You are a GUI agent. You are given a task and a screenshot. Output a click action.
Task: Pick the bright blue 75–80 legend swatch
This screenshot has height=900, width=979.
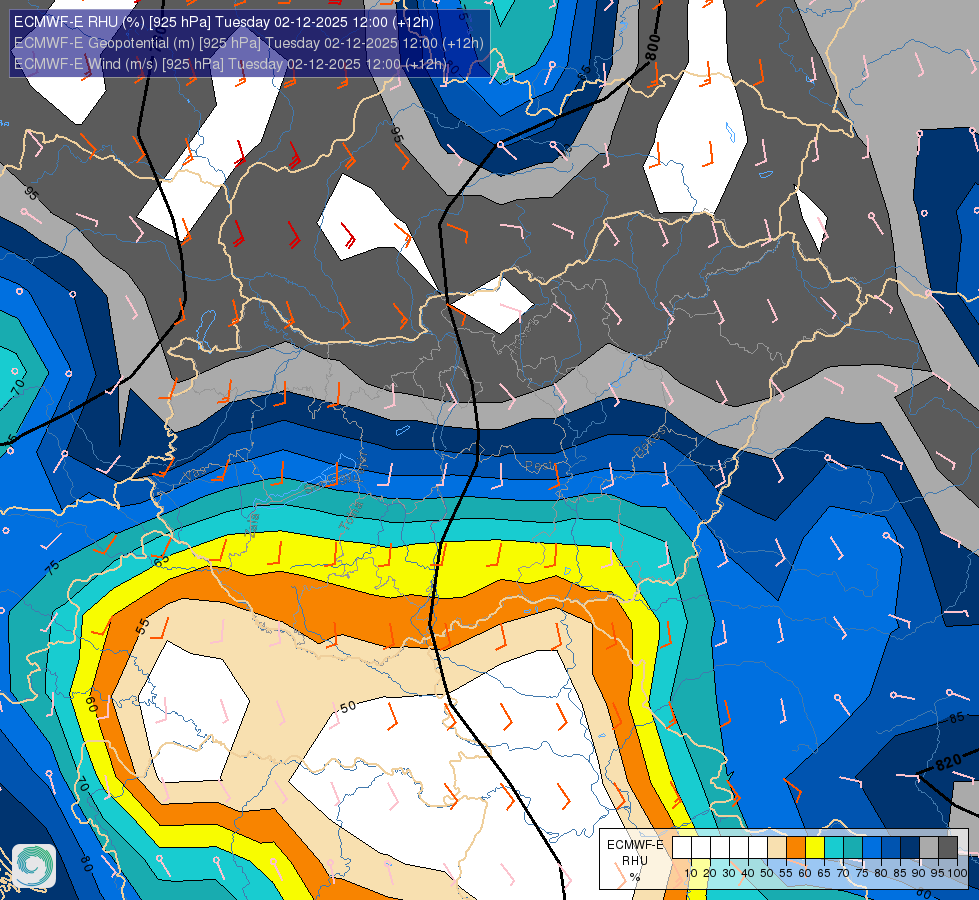click(872, 848)
